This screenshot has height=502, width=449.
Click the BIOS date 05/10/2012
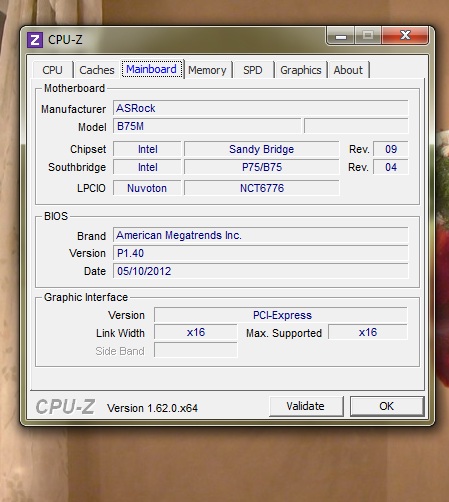260,271
